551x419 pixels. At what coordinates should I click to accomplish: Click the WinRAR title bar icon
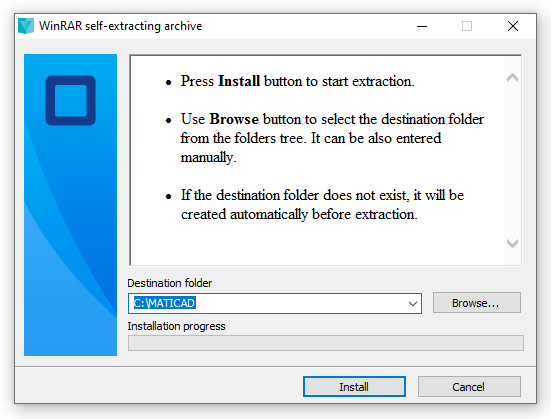pos(26,26)
